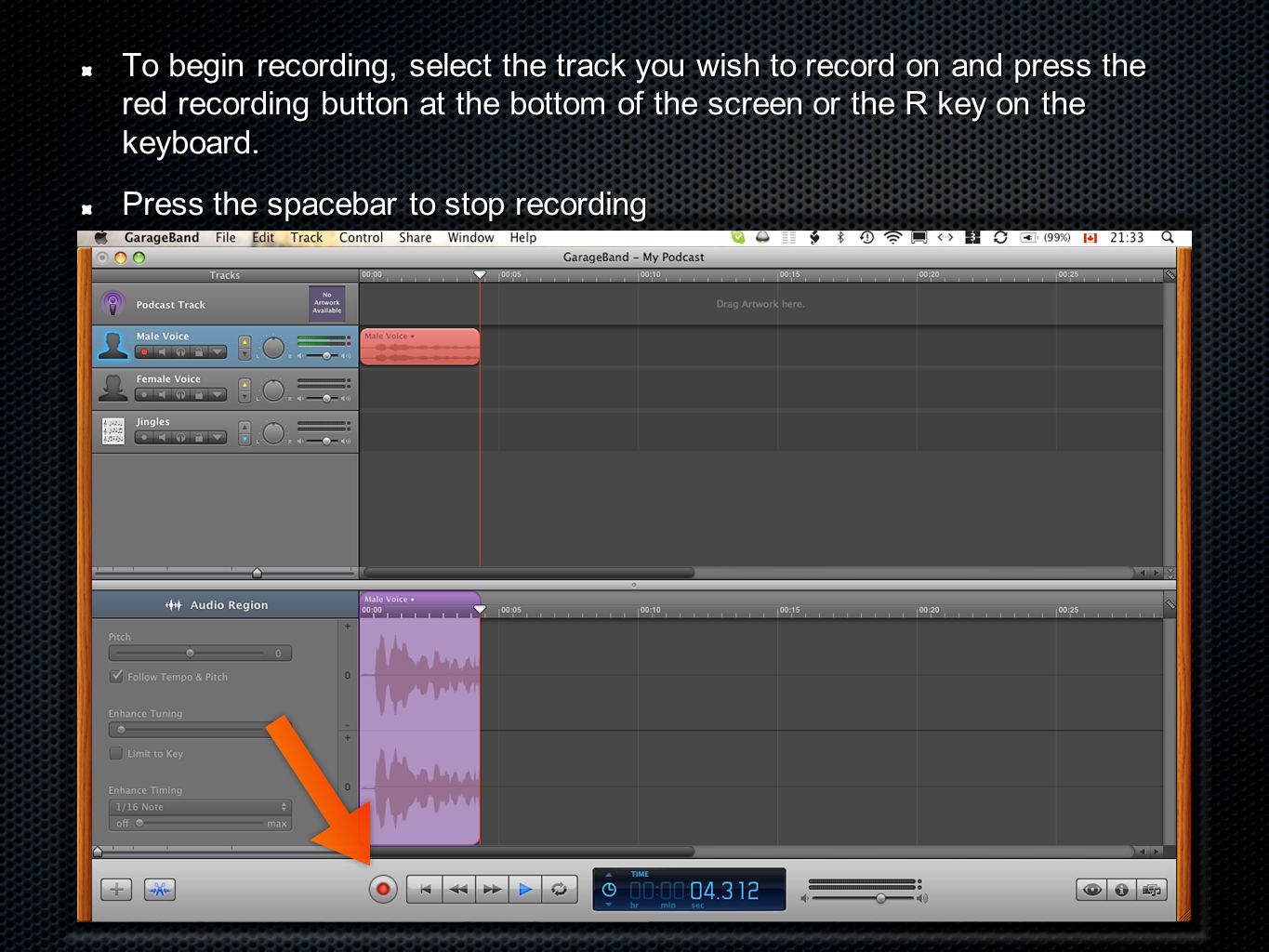The height and width of the screenshot is (952, 1269).
Task: Click Jingles ducking down arrow
Action: (x=245, y=439)
